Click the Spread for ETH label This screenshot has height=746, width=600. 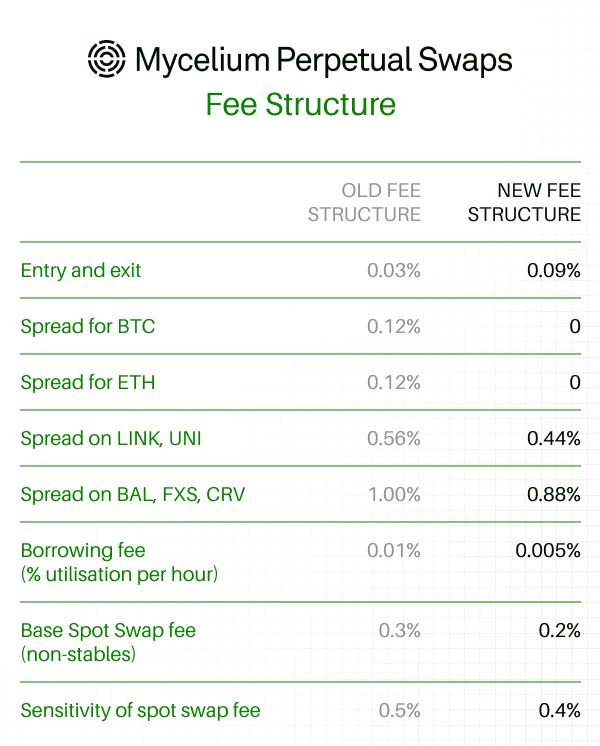(x=88, y=383)
